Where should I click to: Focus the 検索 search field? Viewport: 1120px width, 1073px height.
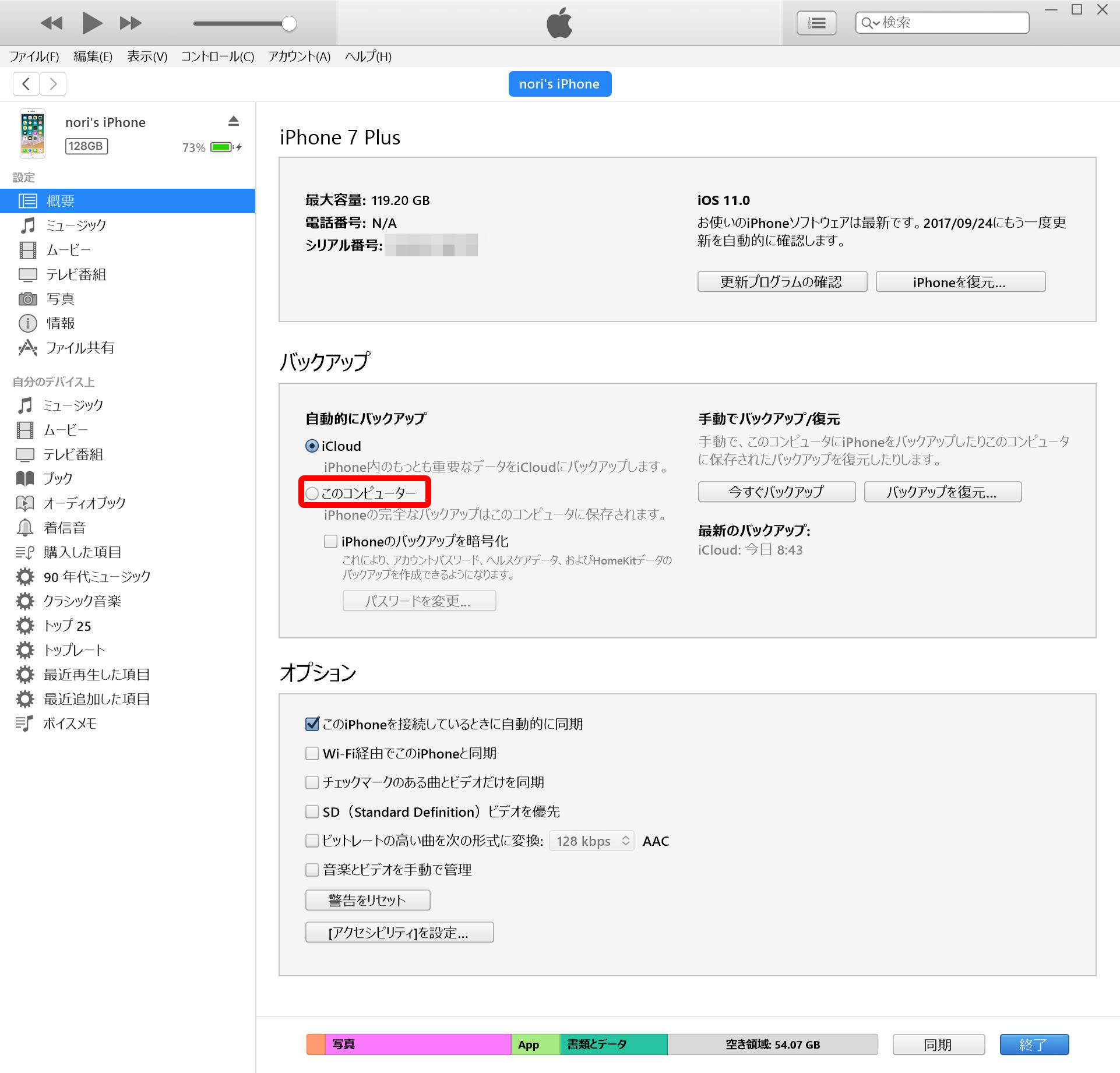pos(942,23)
